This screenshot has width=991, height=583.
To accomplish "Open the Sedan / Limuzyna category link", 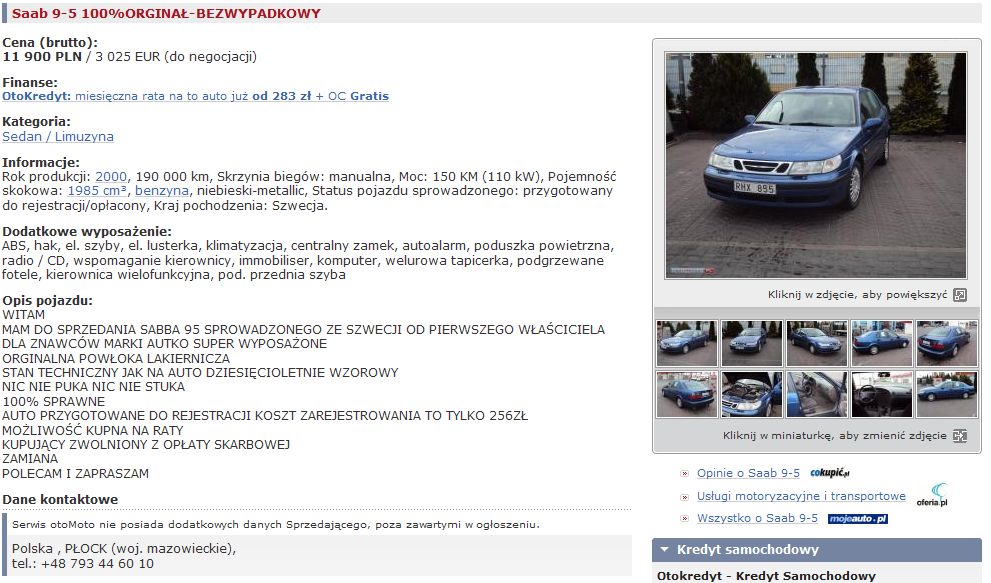I will click(58, 137).
